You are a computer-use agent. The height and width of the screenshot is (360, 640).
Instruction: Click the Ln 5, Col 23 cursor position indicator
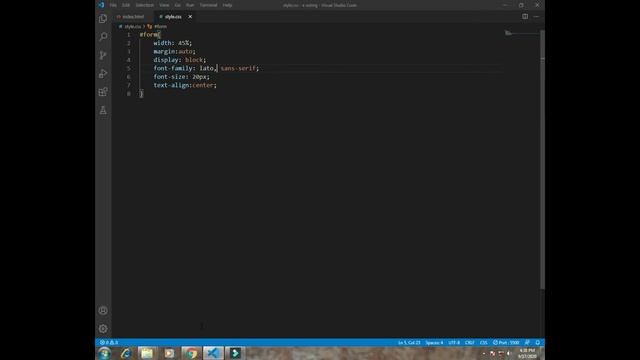tap(409, 342)
